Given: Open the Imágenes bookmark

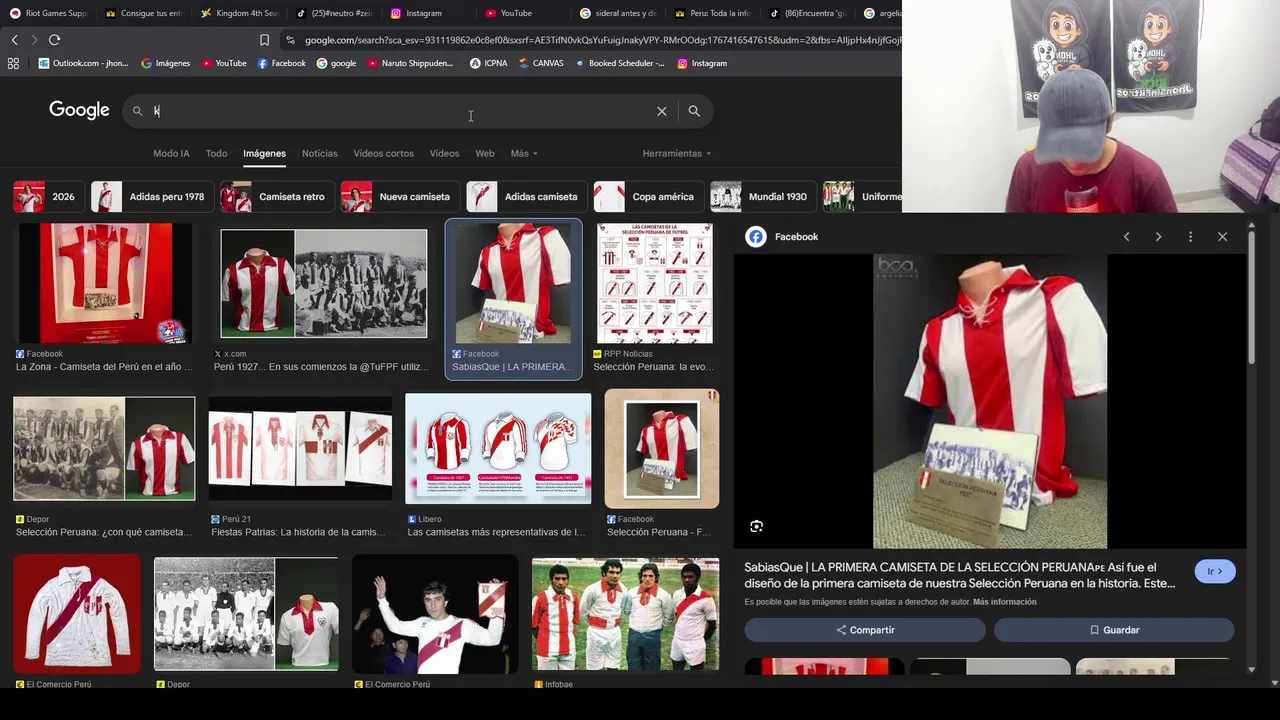Looking at the screenshot, I should [x=165, y=63].
